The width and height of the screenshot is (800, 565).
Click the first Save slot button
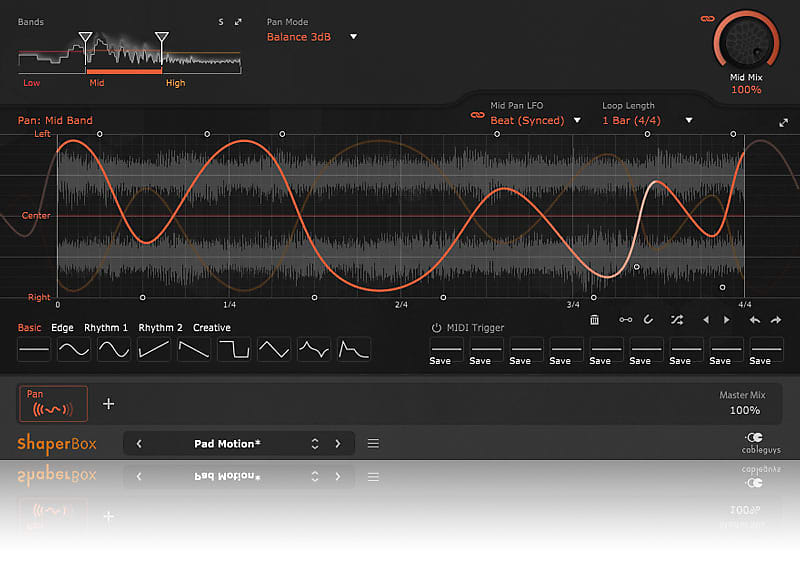click(x=440, y=350)
